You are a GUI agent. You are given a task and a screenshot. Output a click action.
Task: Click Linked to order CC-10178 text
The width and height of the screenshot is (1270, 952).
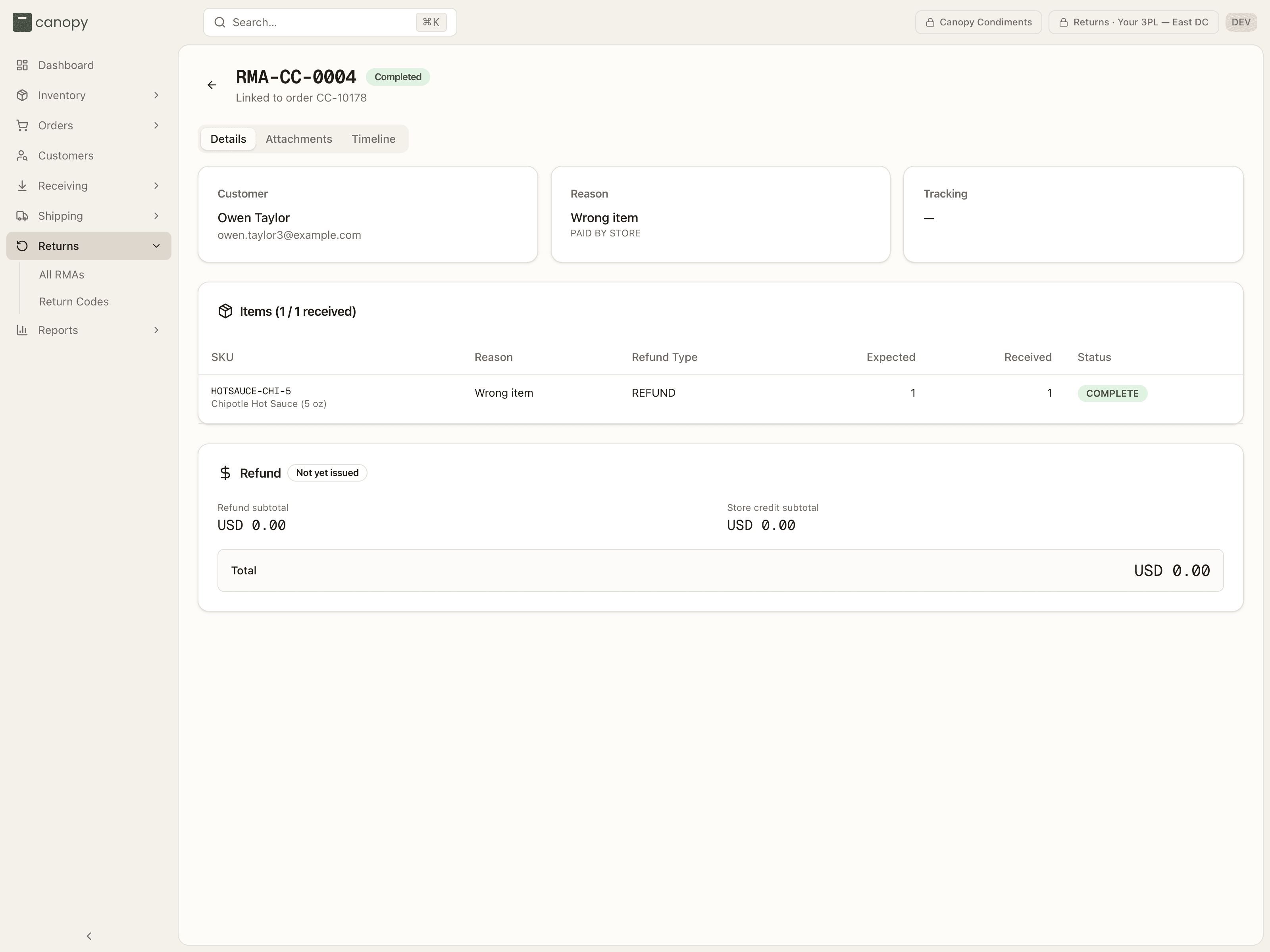coord(301,98)
